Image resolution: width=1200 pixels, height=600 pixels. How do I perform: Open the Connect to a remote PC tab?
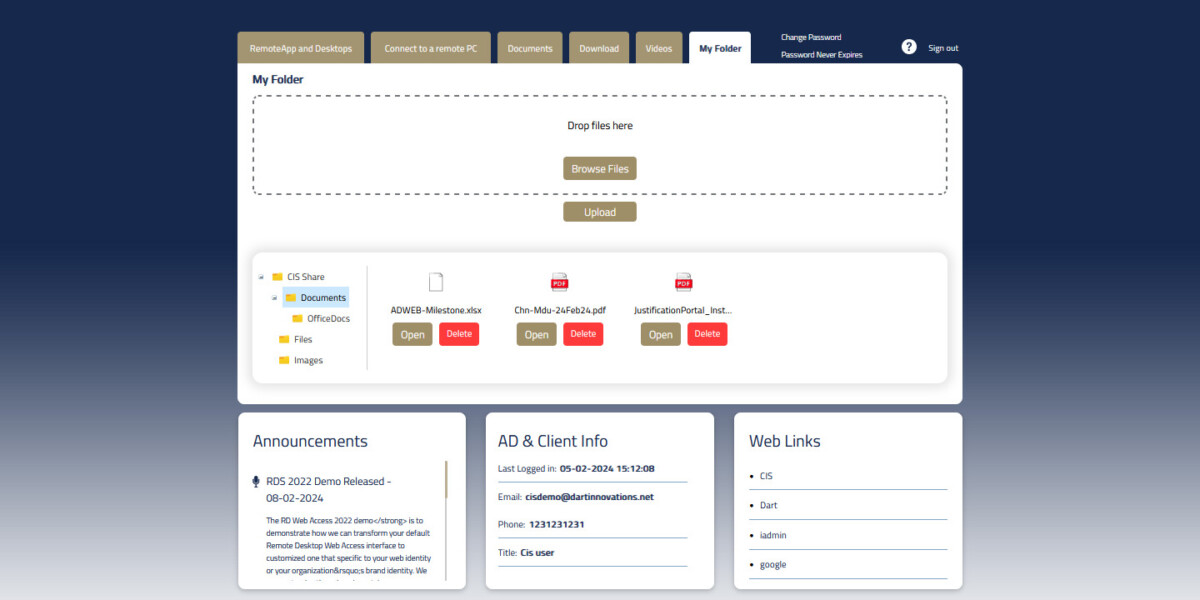(x=430, y=48)
